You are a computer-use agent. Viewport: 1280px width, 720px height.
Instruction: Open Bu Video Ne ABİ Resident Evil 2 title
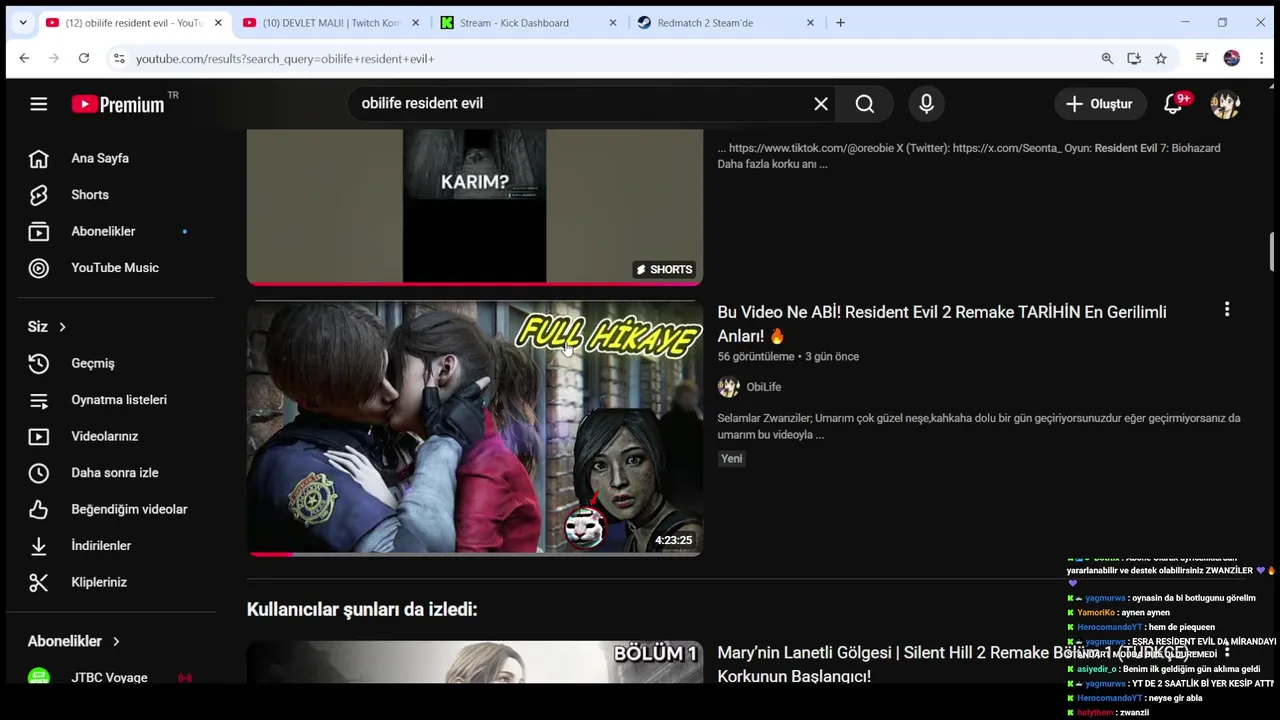pyautogui.click(x=941, y=324)
